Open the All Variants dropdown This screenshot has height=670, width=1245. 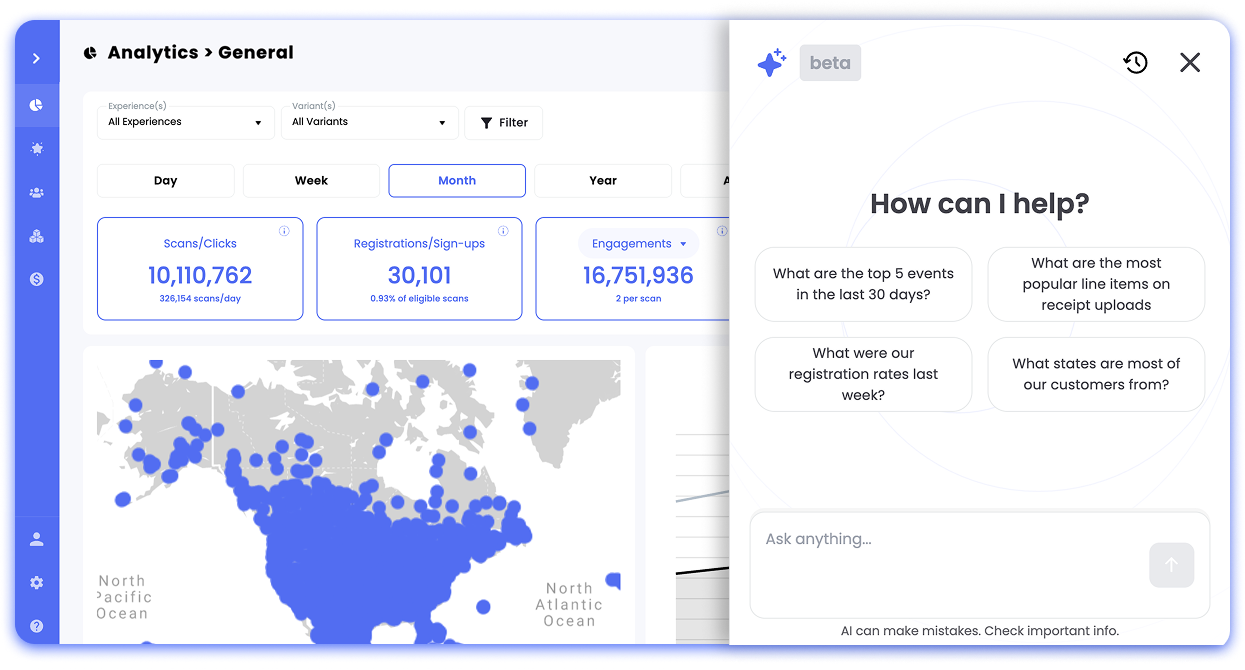coord(369,122)
